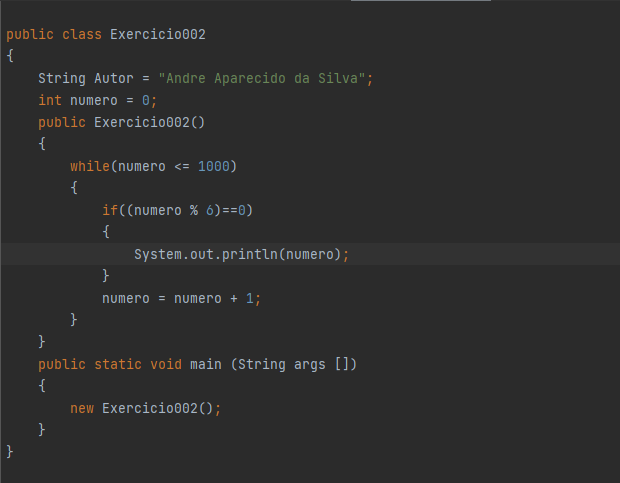Place cursor on the "Andre Aparecido da Silva" string
The height and width of the screenshot is (483, 620).
pyautogui.click(x=261, y=78)
